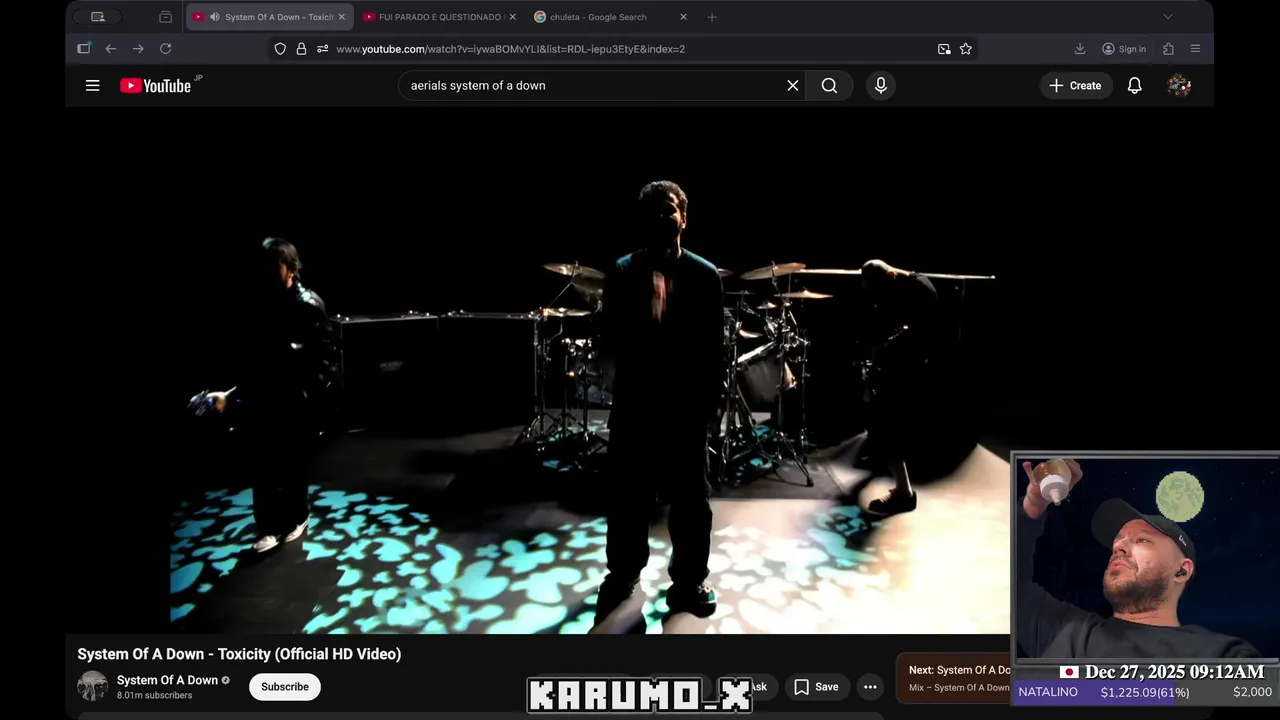Open the account avatar menu
The width and height of the screenshot is (1280, 720).
click(x=1179, y=86)
